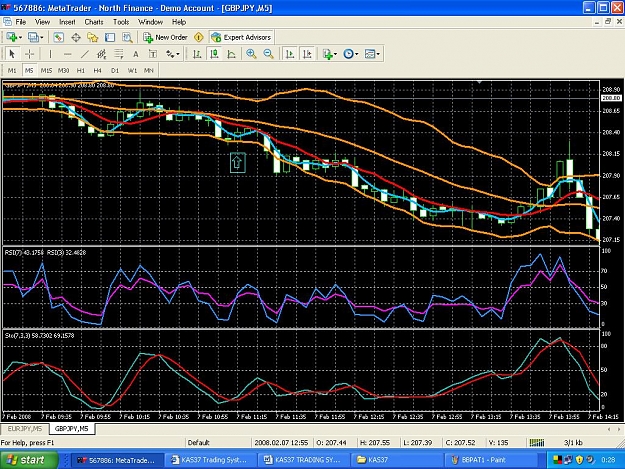Image resolution: width=625 pixels, height=469 pixels.
Task: Toggle the chart Auto Scroll button
Action: (x=290, y=54)
